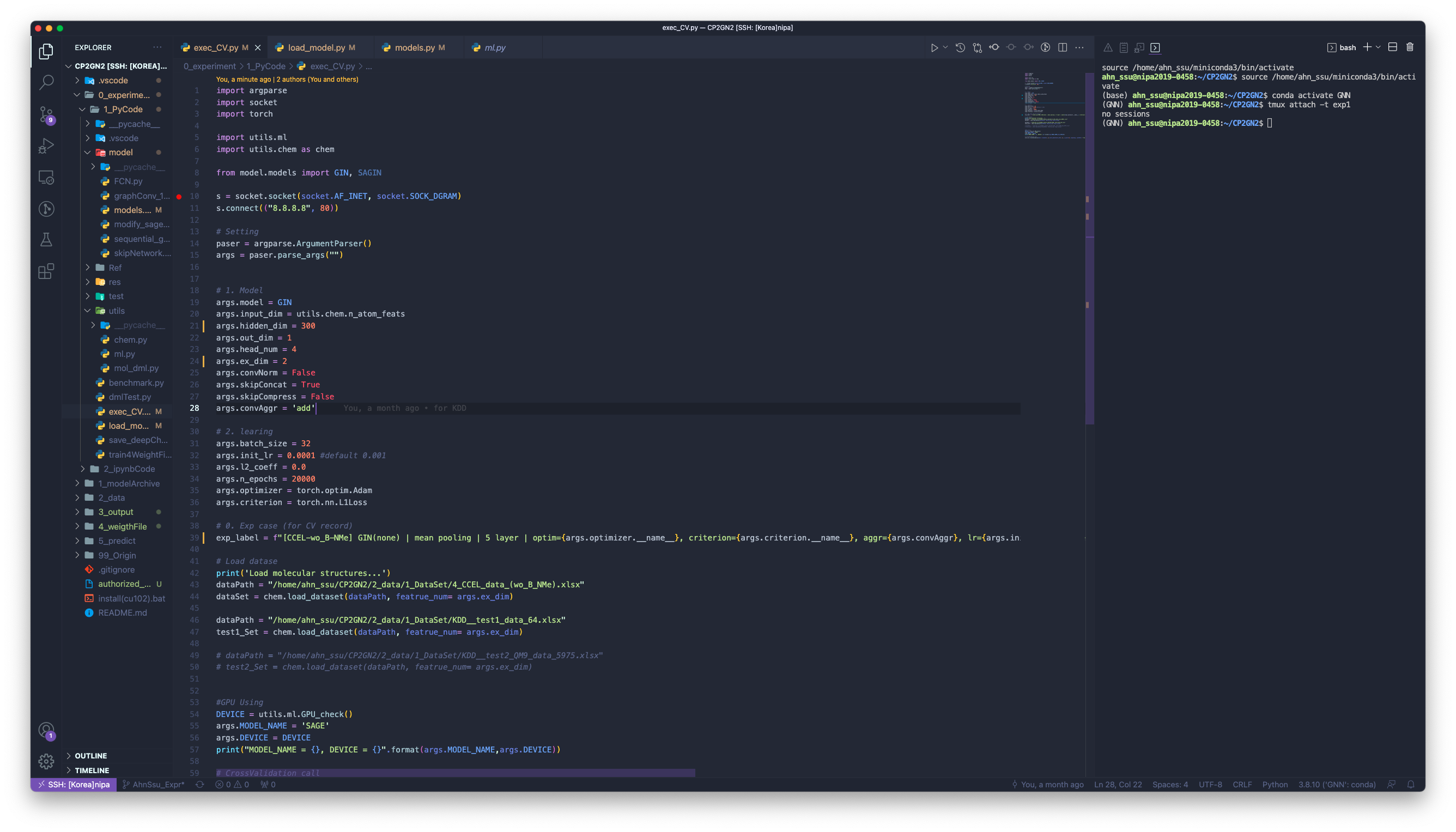Open Explorer views ellipsis menu
Viewport: 1456px width, 832px height.
[x=157, y=47]
